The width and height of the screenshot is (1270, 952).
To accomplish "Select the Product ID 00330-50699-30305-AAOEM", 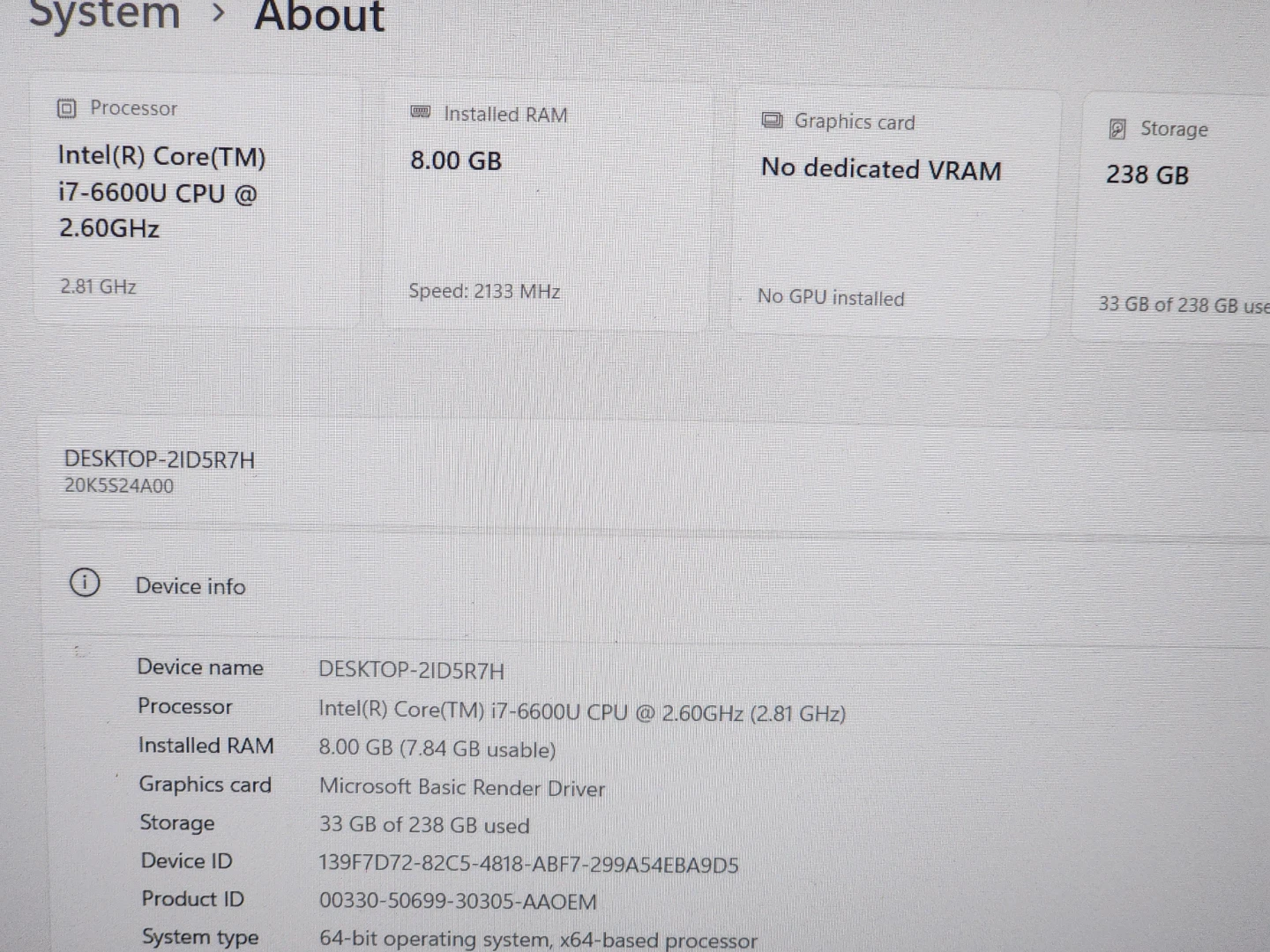I will click(458, 902).
